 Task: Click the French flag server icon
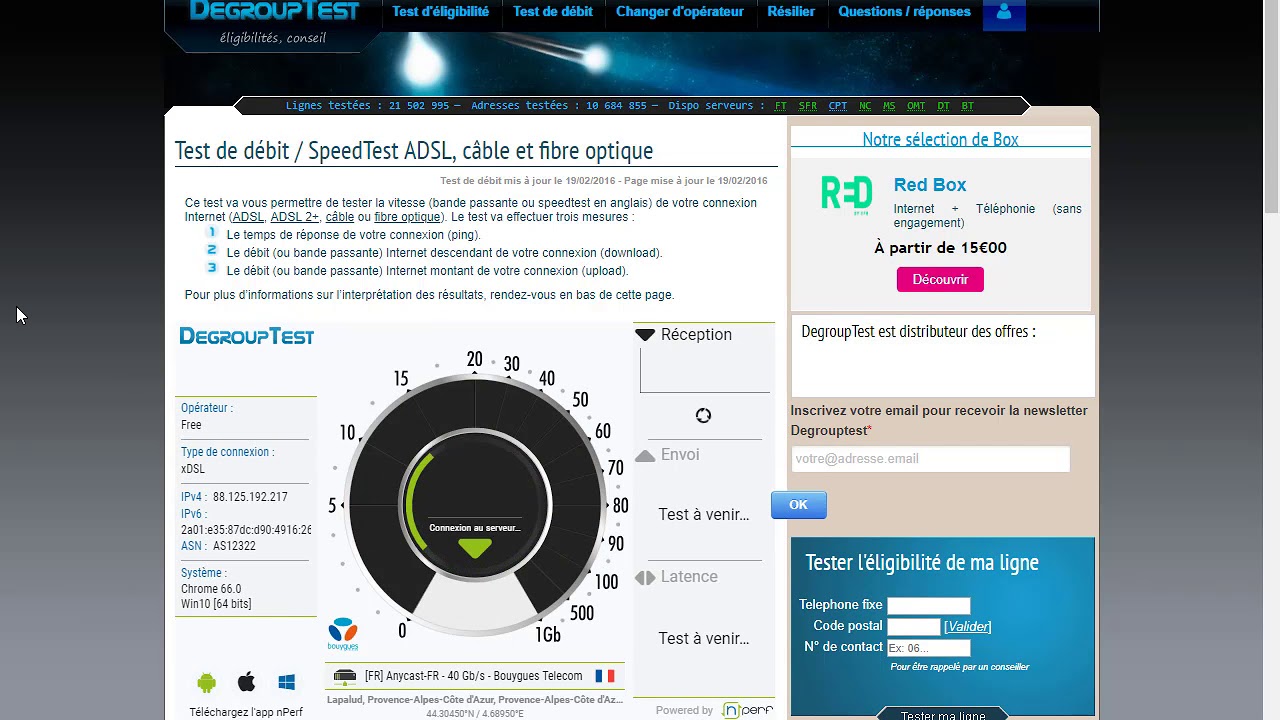[x=605, y=676]
